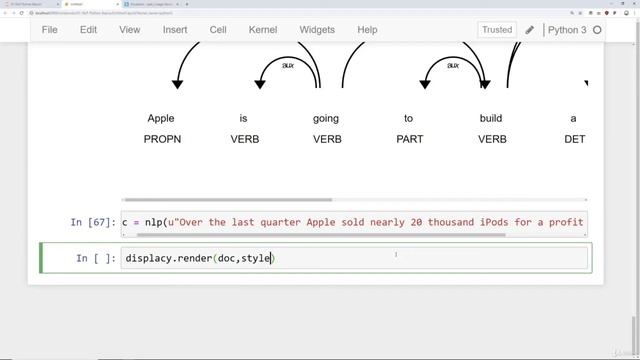Click the DET tag under a
This screenshot has height=360, width=640.
click(575, 139)
